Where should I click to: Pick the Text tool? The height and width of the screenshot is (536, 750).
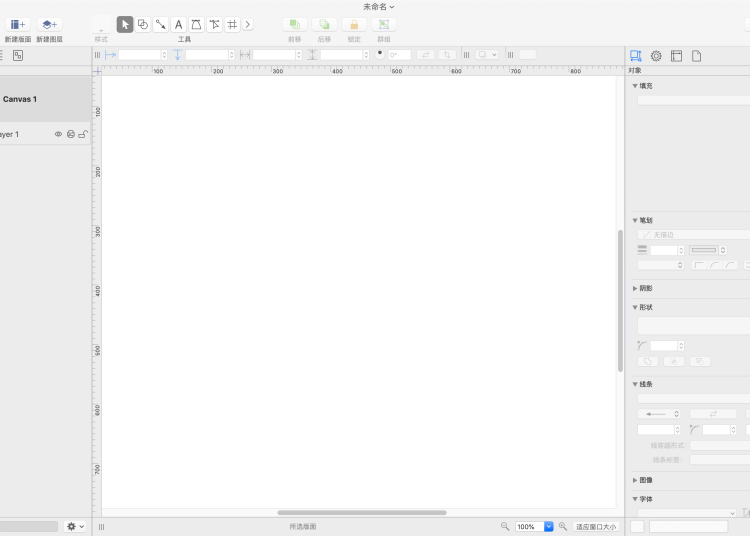(x=179, y=24)
